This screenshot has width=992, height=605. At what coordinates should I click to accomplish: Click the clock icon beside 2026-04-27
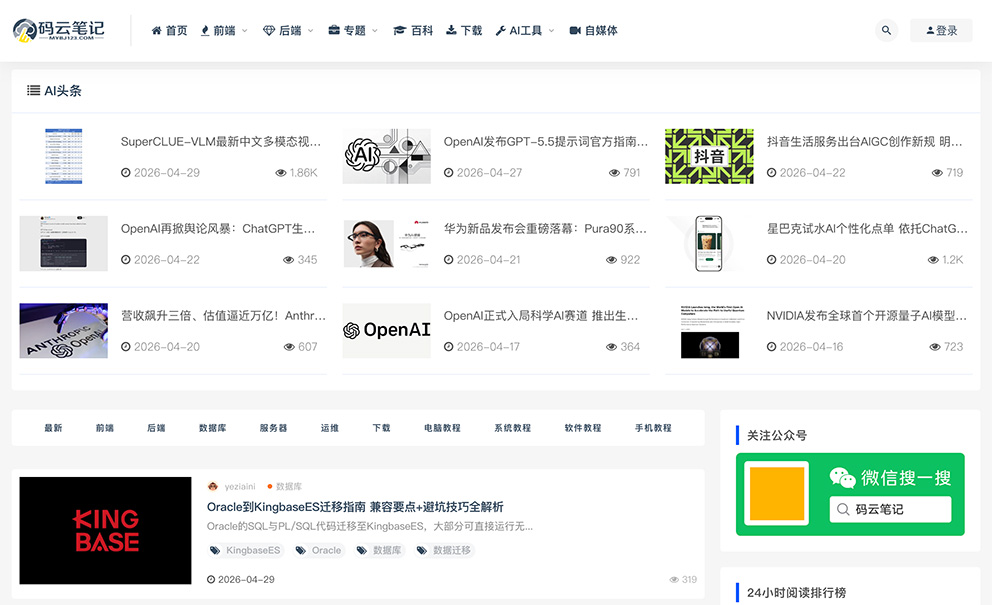pos(449,173)
